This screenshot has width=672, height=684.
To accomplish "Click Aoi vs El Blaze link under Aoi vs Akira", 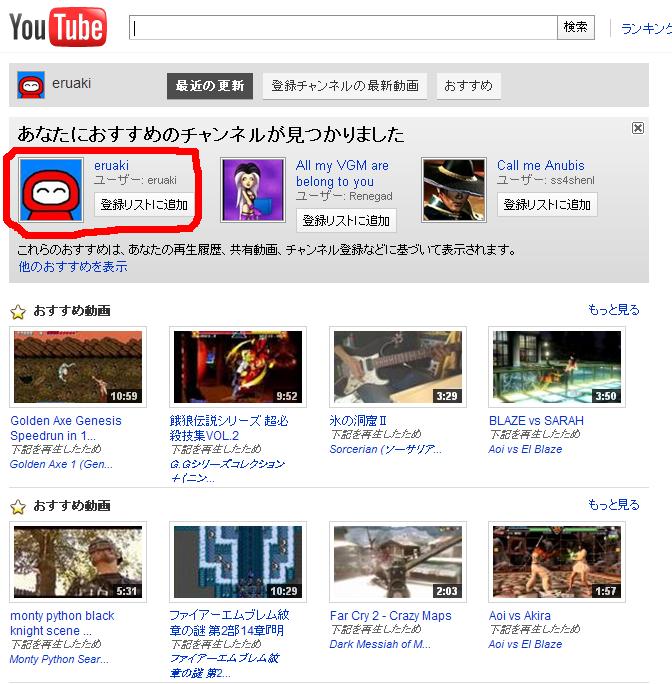I will click(x=525, y=644).
